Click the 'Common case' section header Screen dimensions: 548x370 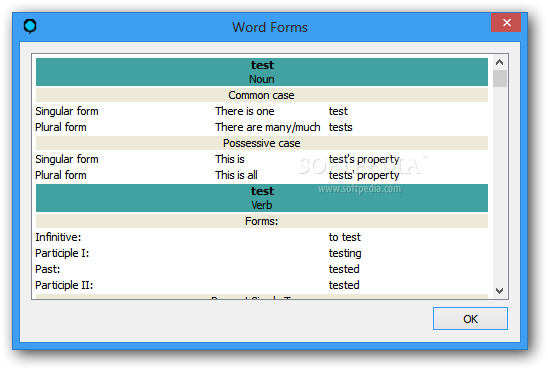262,95
